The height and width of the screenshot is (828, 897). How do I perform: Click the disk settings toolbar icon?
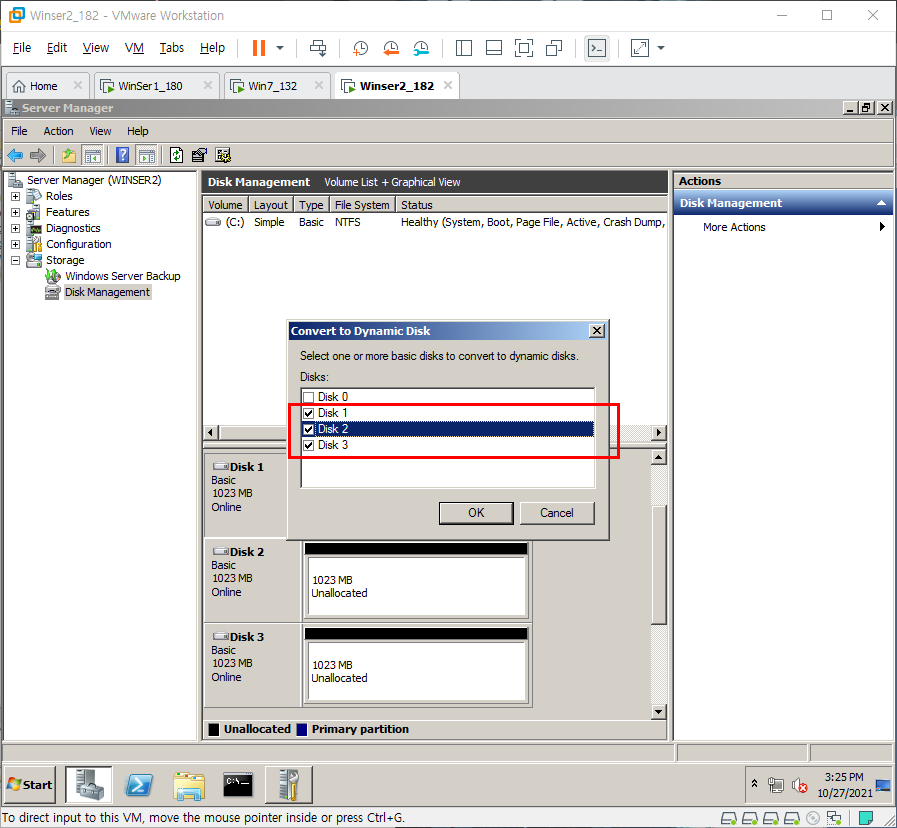tap(223, 155)
